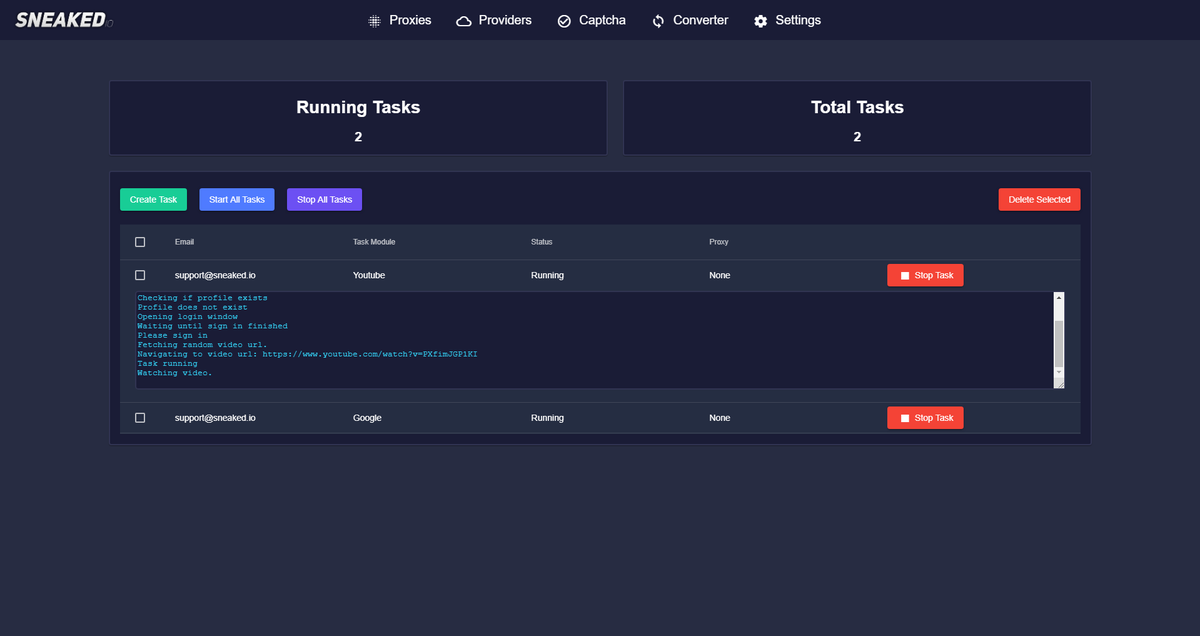Click the SNEAKED logo
This screenshot has width=1200, height=636.
(63, 20)
